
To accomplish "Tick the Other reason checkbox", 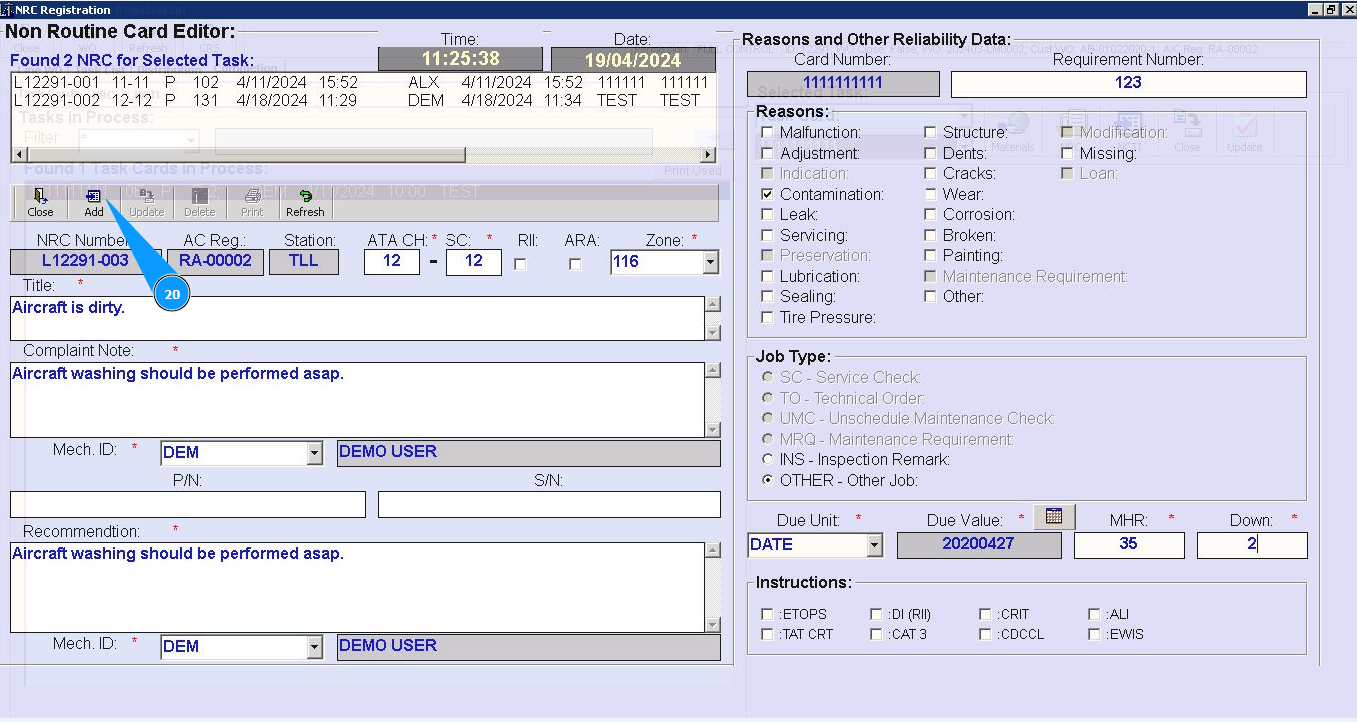I will coord(930,296).
